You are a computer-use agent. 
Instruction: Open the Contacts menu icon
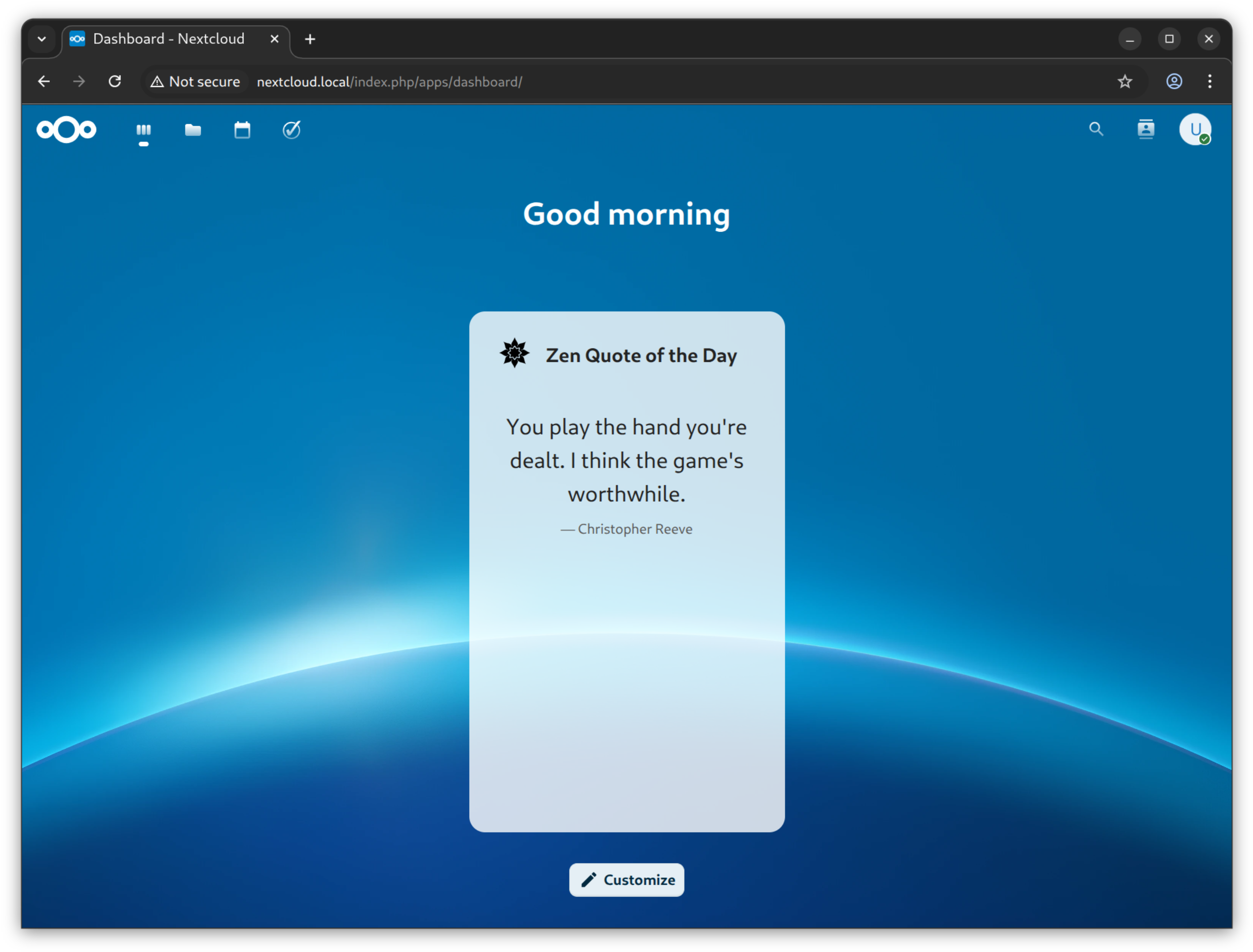[x=1145, y=130]
